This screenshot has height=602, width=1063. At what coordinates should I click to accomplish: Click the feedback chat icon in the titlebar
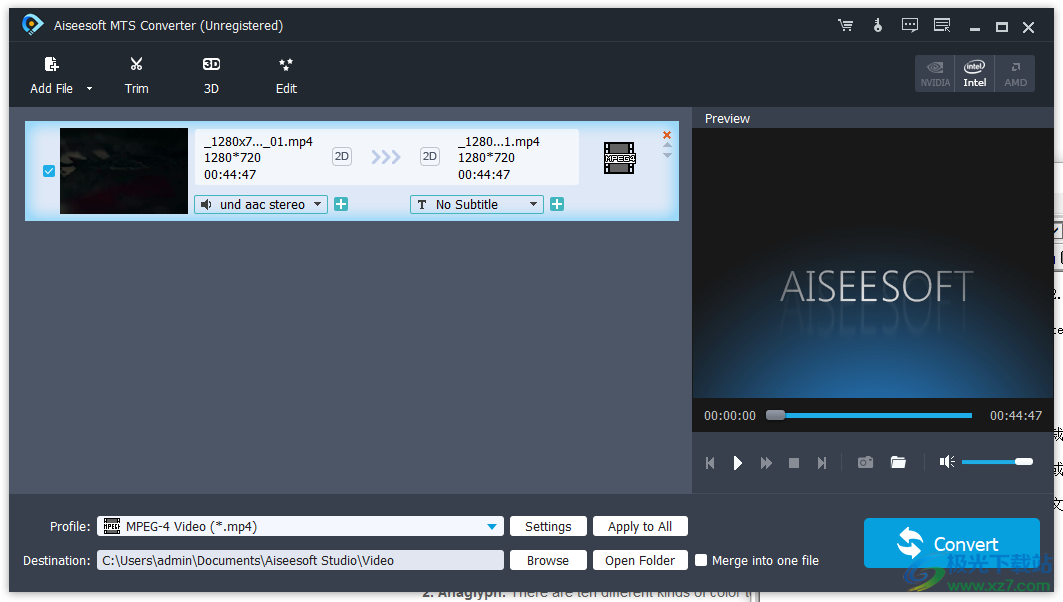coord(909,25)
